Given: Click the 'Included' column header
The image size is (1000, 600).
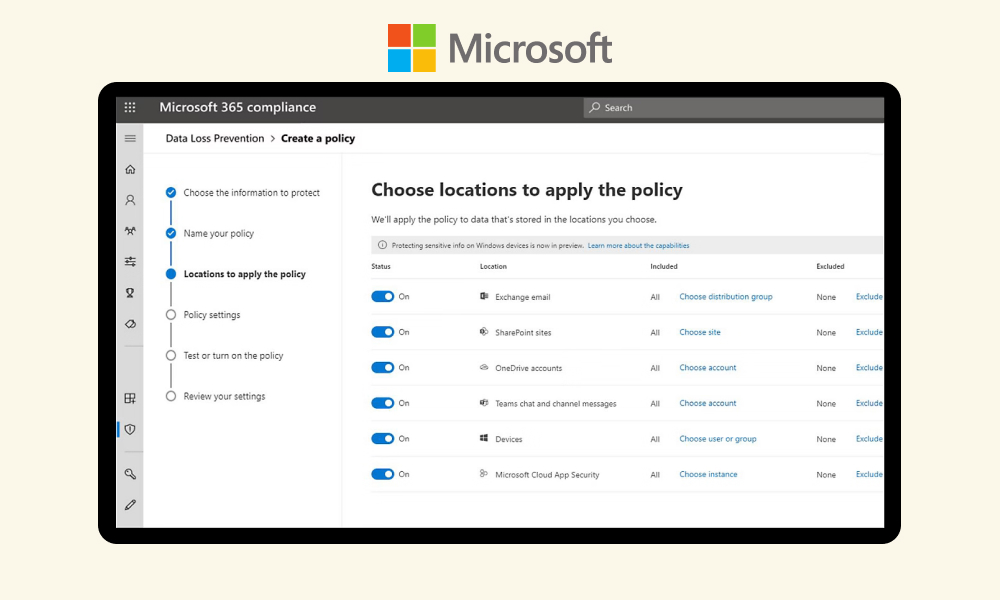Looking at the screenshot, I should coord(664,267).
